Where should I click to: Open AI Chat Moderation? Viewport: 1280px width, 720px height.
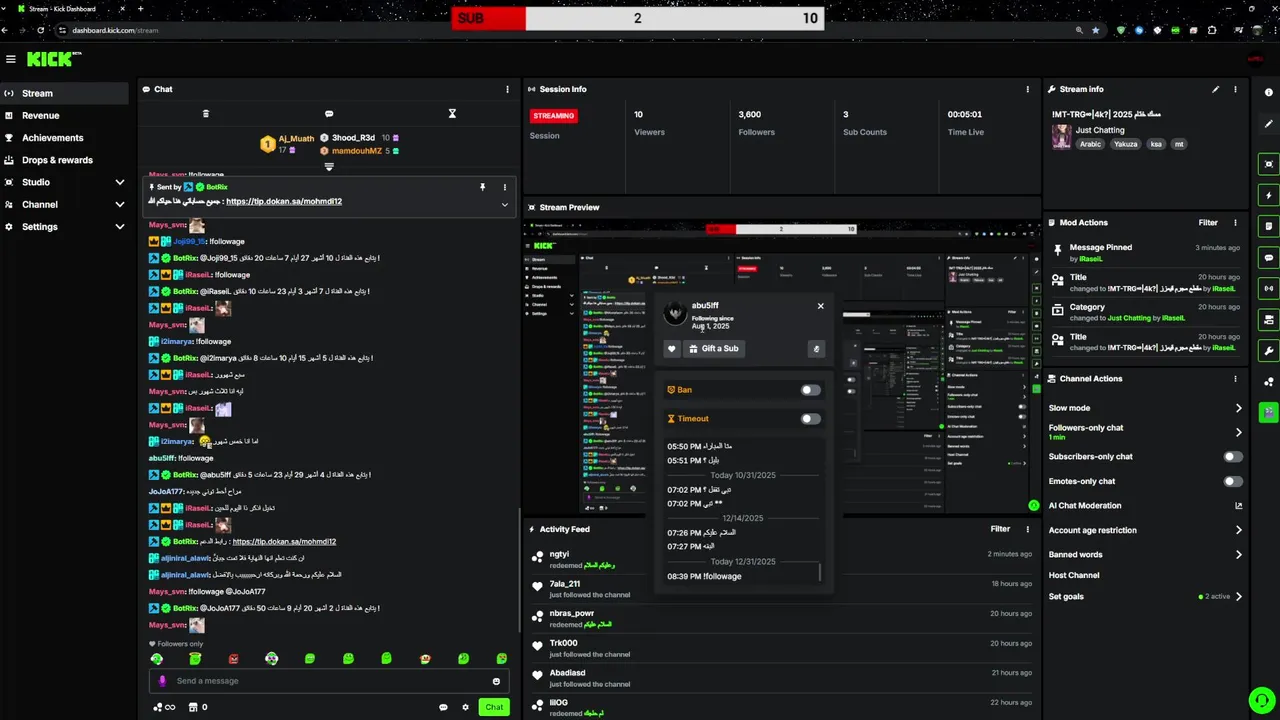point(1145,506)
